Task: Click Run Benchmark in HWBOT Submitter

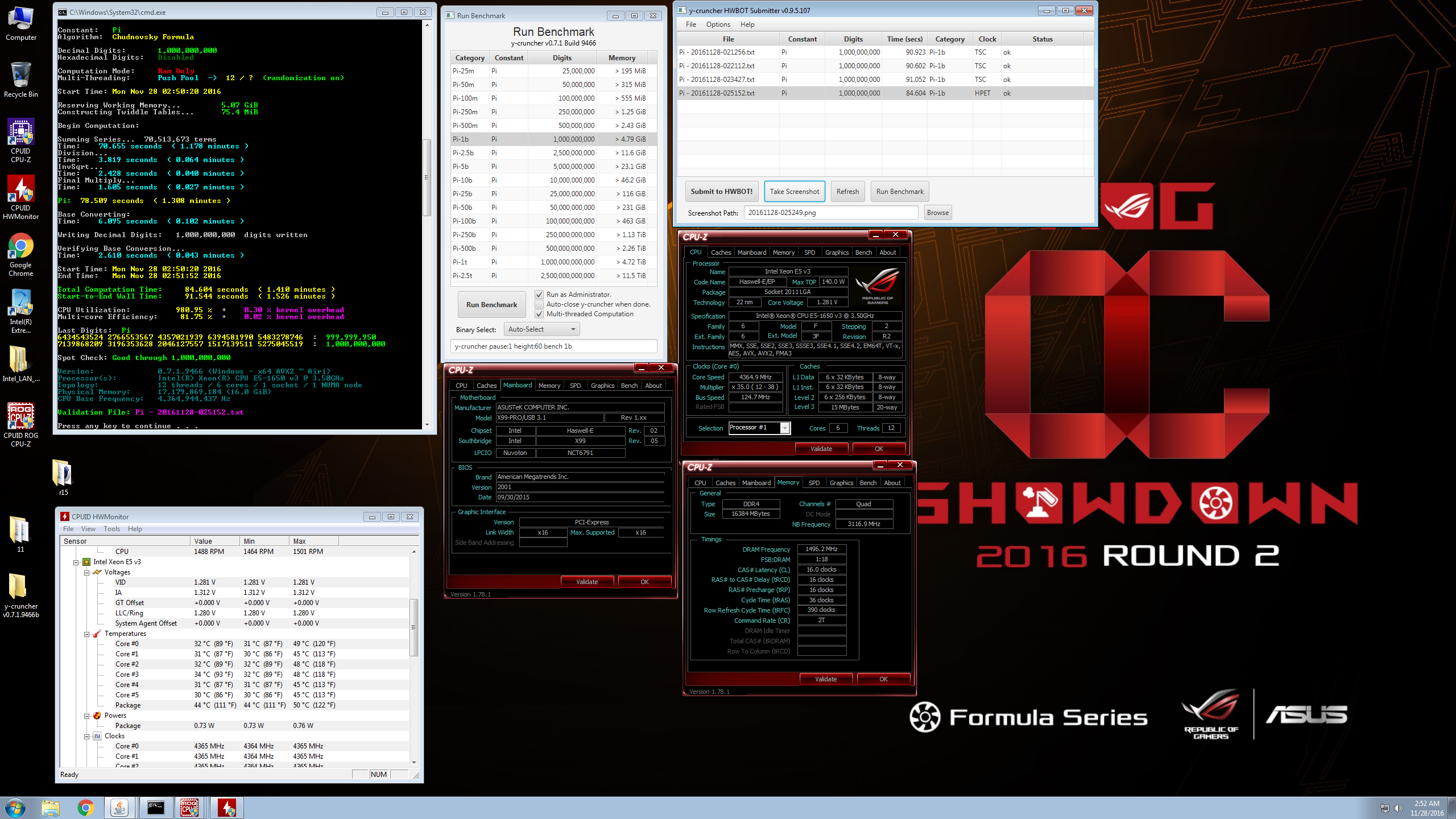Action: [x=900, y=192]
